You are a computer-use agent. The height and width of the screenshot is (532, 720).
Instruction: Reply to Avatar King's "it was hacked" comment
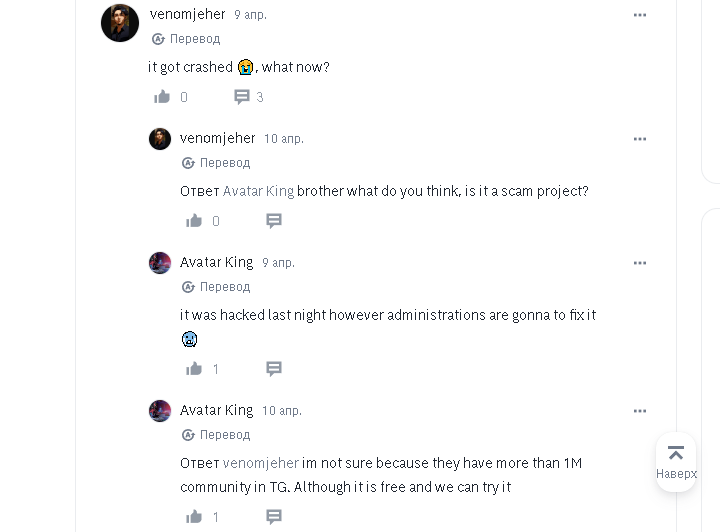[x=274, y=369]
